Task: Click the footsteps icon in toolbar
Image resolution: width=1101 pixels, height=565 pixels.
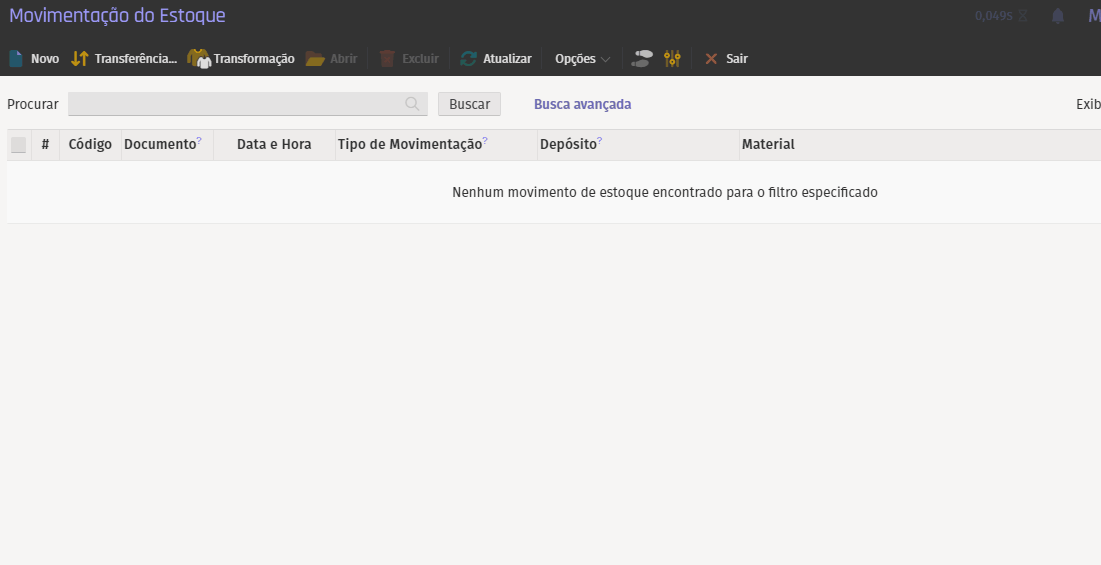Action: coord(642,59)
